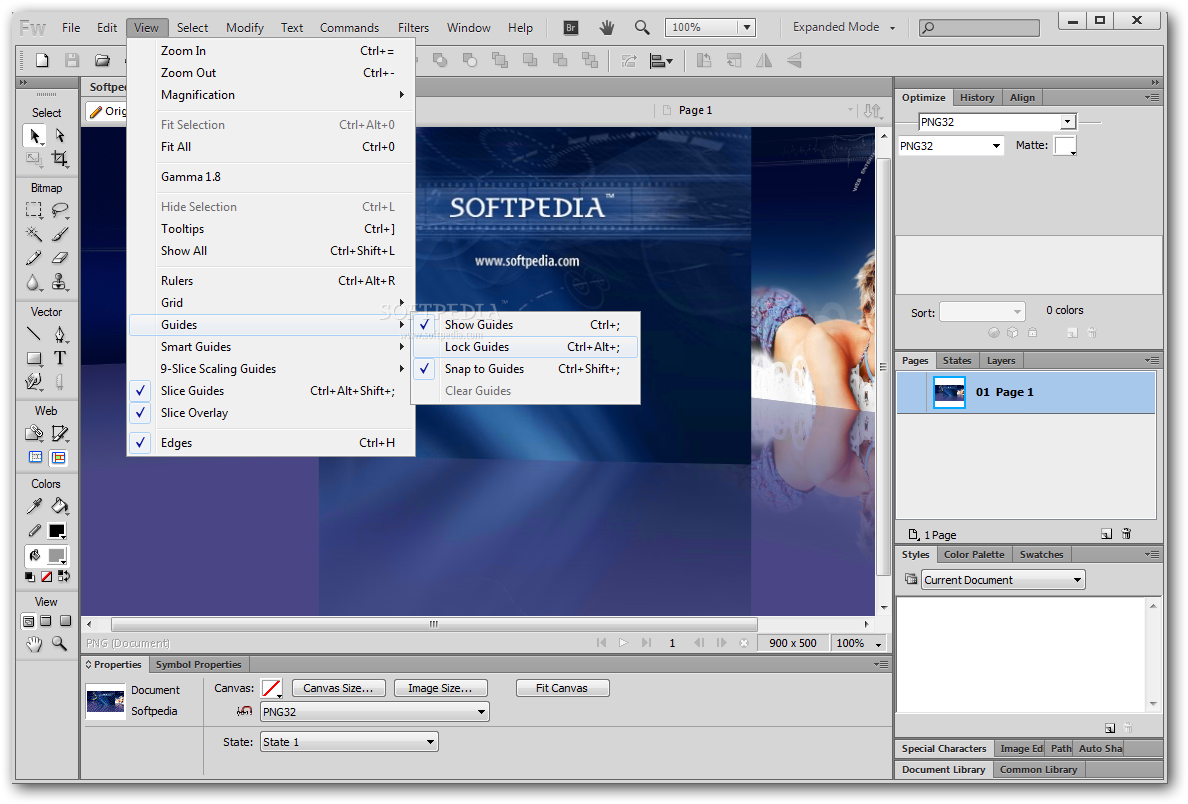
Task: Open the Canvas color swatch
Action: click(x=271, y=688)
